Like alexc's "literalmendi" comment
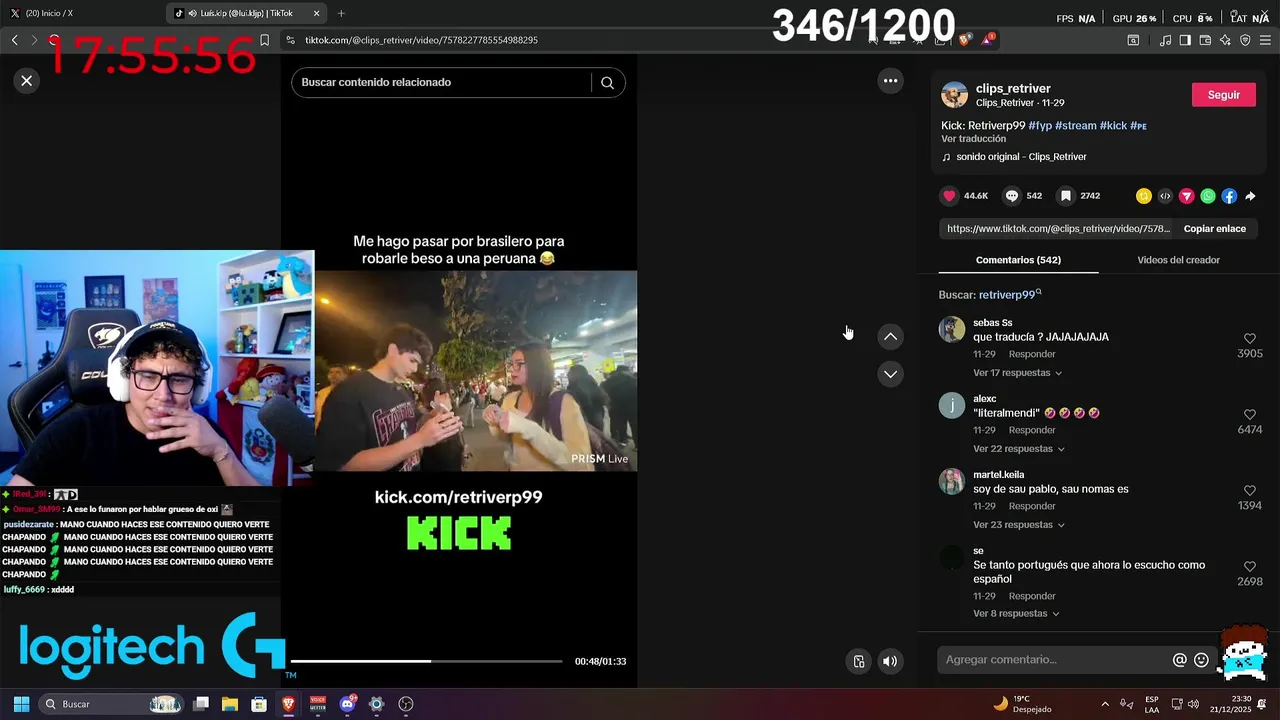Image resolution: width=1280 pixels, height=720 pixels. (x=1250, y=415)
